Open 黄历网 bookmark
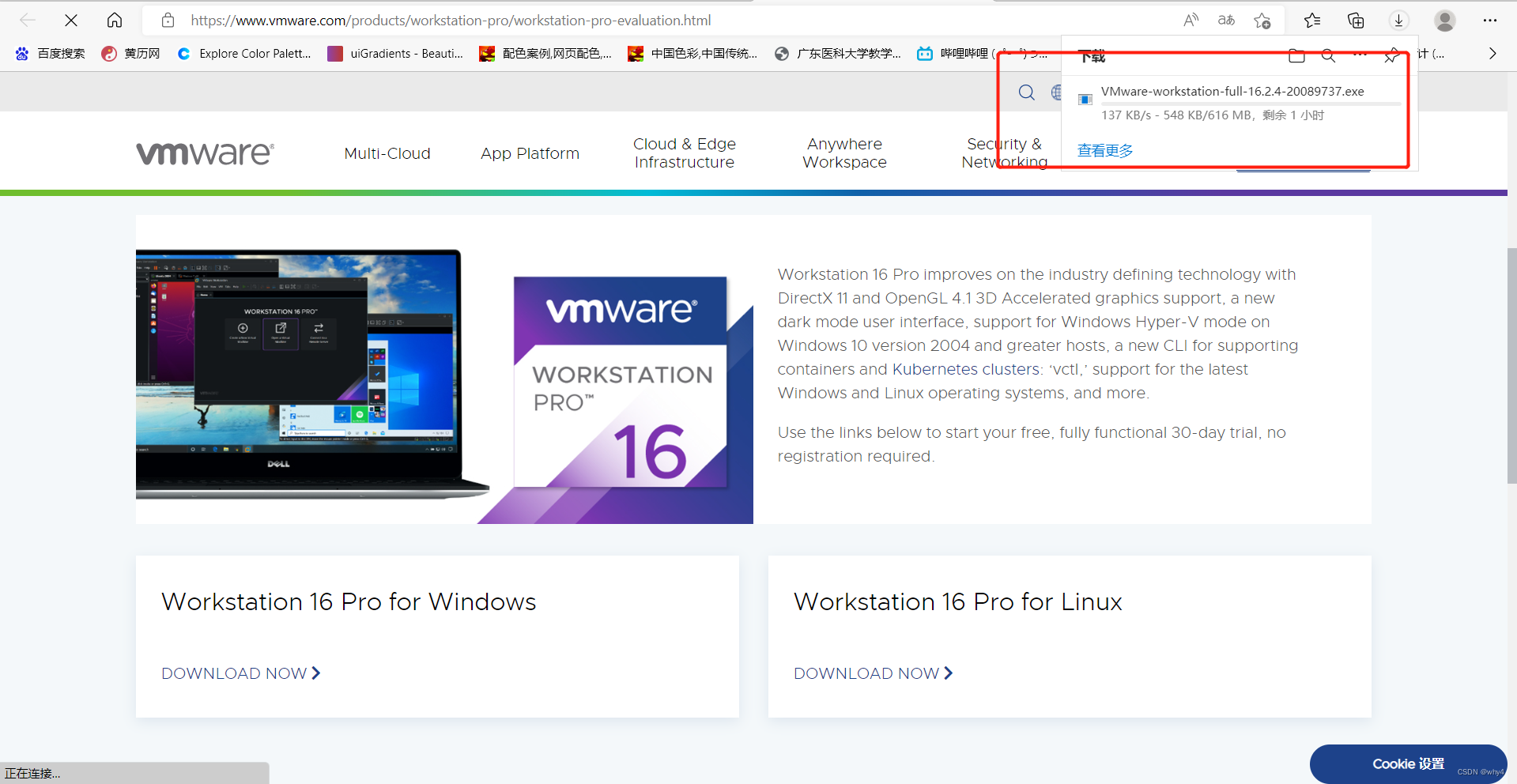1517x784 pixels. pyautogui.click(x=130, y=54)
